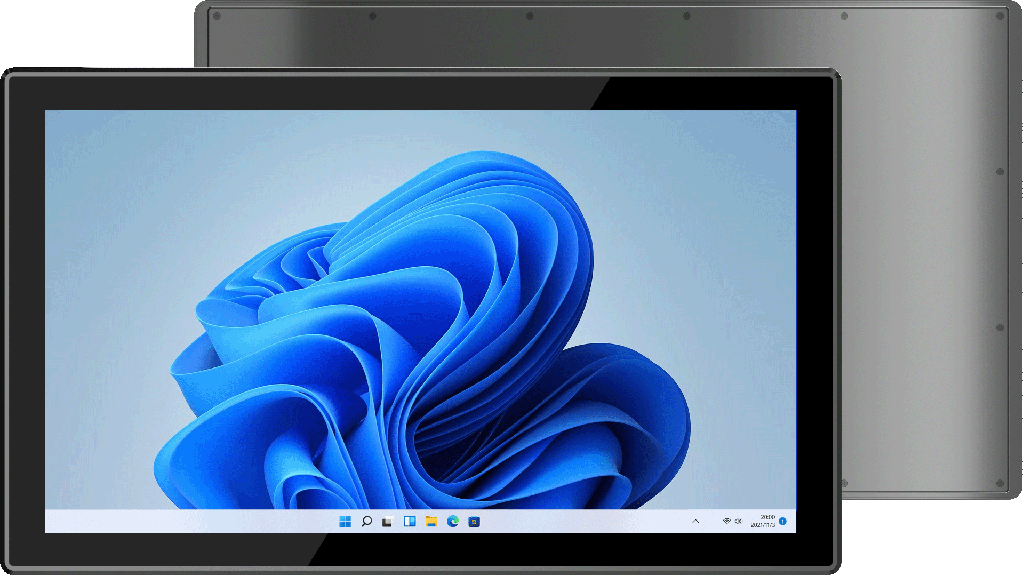Launch Microsoft Edge from the taskbar
1024x576 pixels.
click(453, 521)
